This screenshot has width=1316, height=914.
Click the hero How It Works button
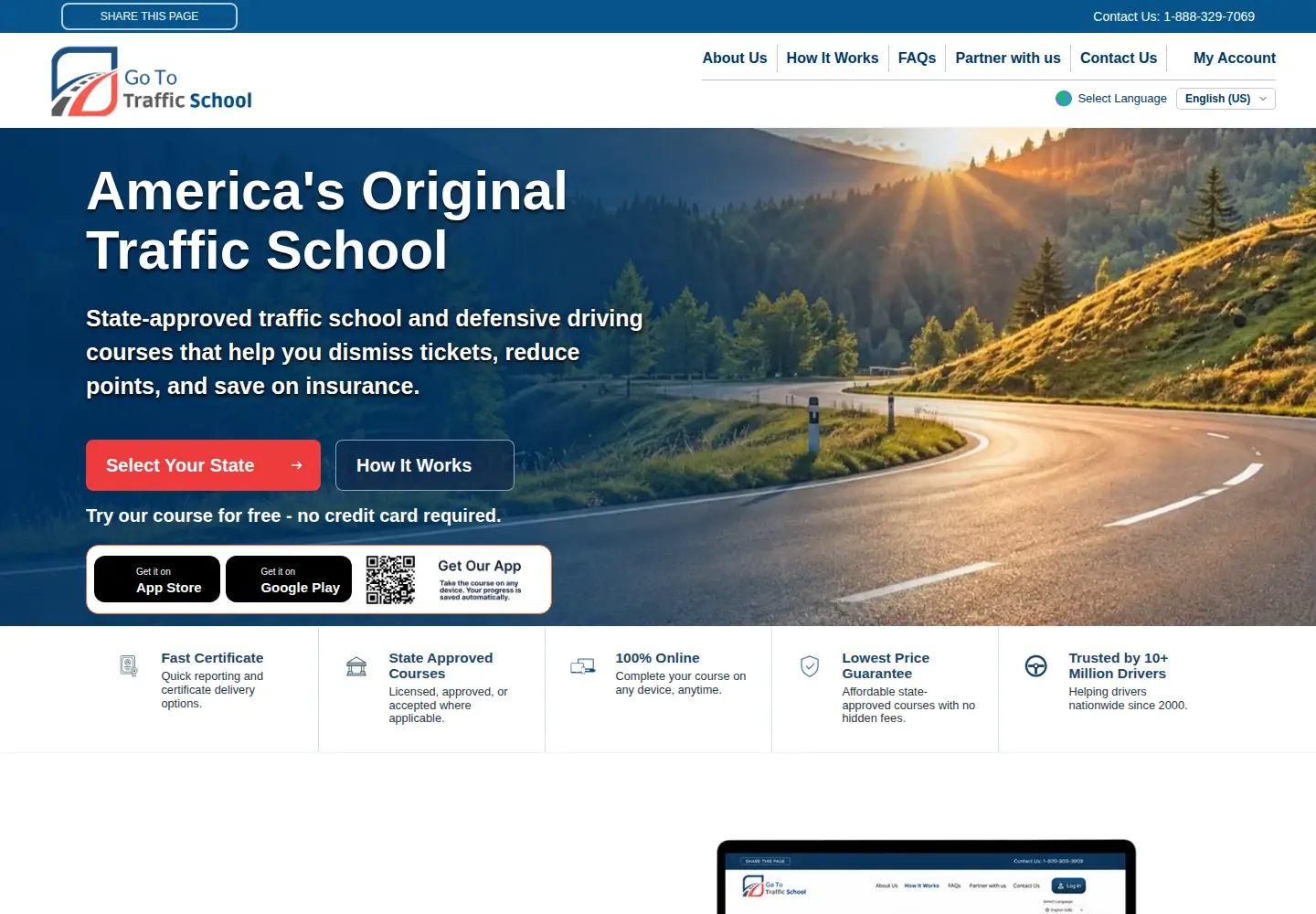tap(425, 465)
